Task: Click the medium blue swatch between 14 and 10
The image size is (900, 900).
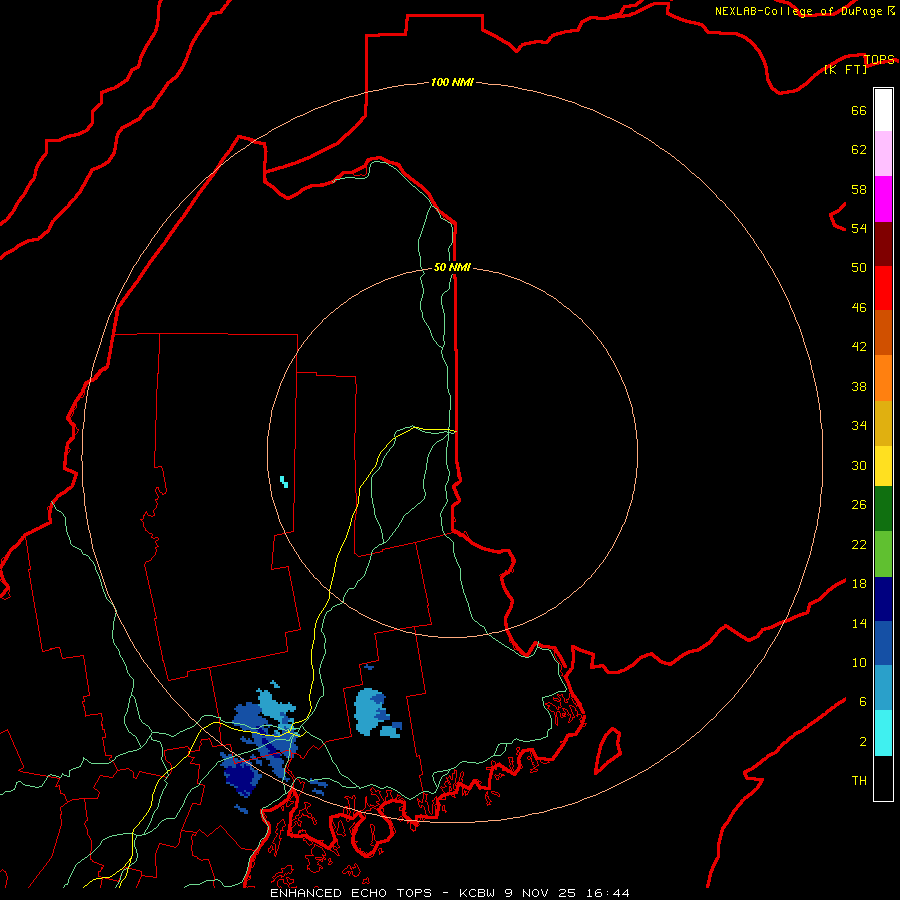Action: (883, 643)
